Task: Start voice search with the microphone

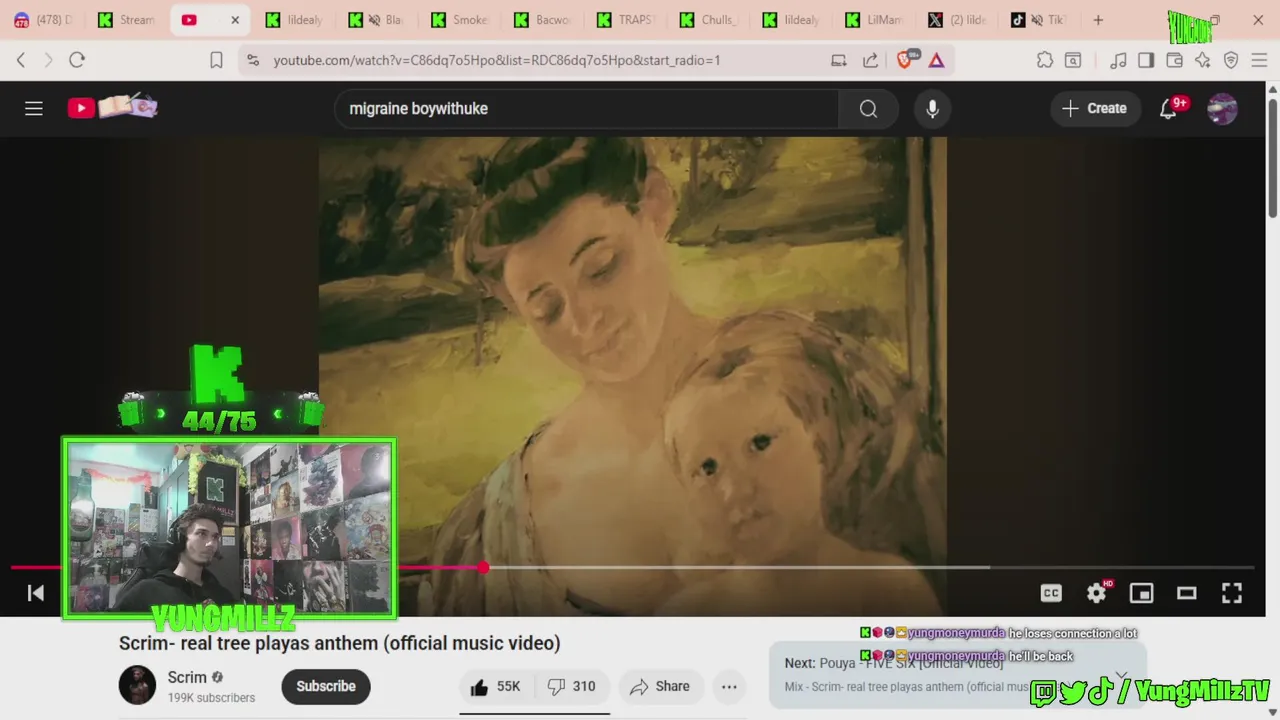Action: pyautogui.click(x=932, y=108)
